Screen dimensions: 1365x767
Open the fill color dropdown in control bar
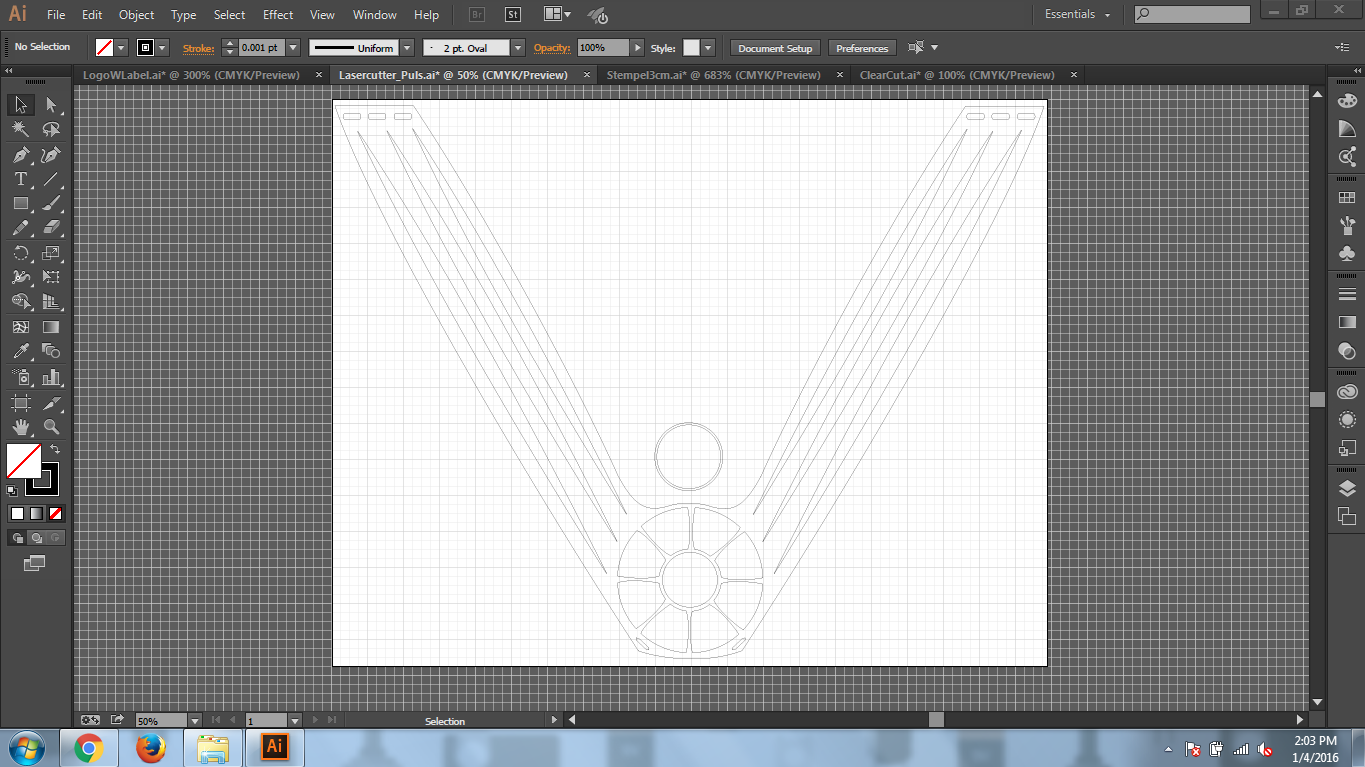tap(122, 48)
